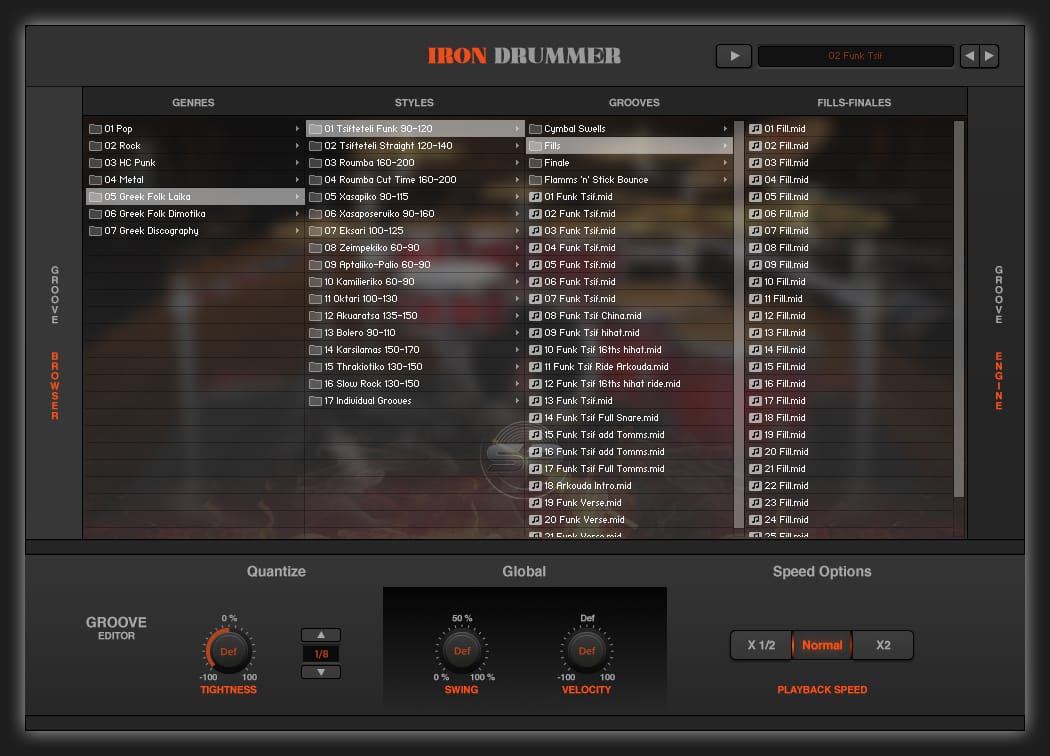Open the Groove Editor

tap(116, 628)
